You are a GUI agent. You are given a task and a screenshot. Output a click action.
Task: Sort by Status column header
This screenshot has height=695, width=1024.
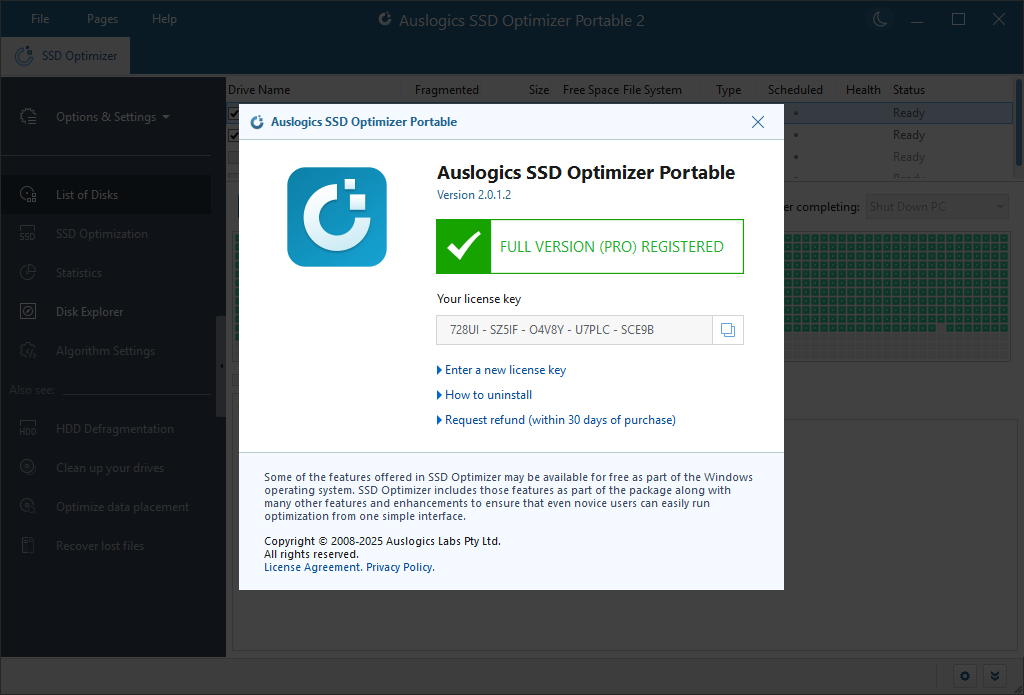[x=908, y=90]
